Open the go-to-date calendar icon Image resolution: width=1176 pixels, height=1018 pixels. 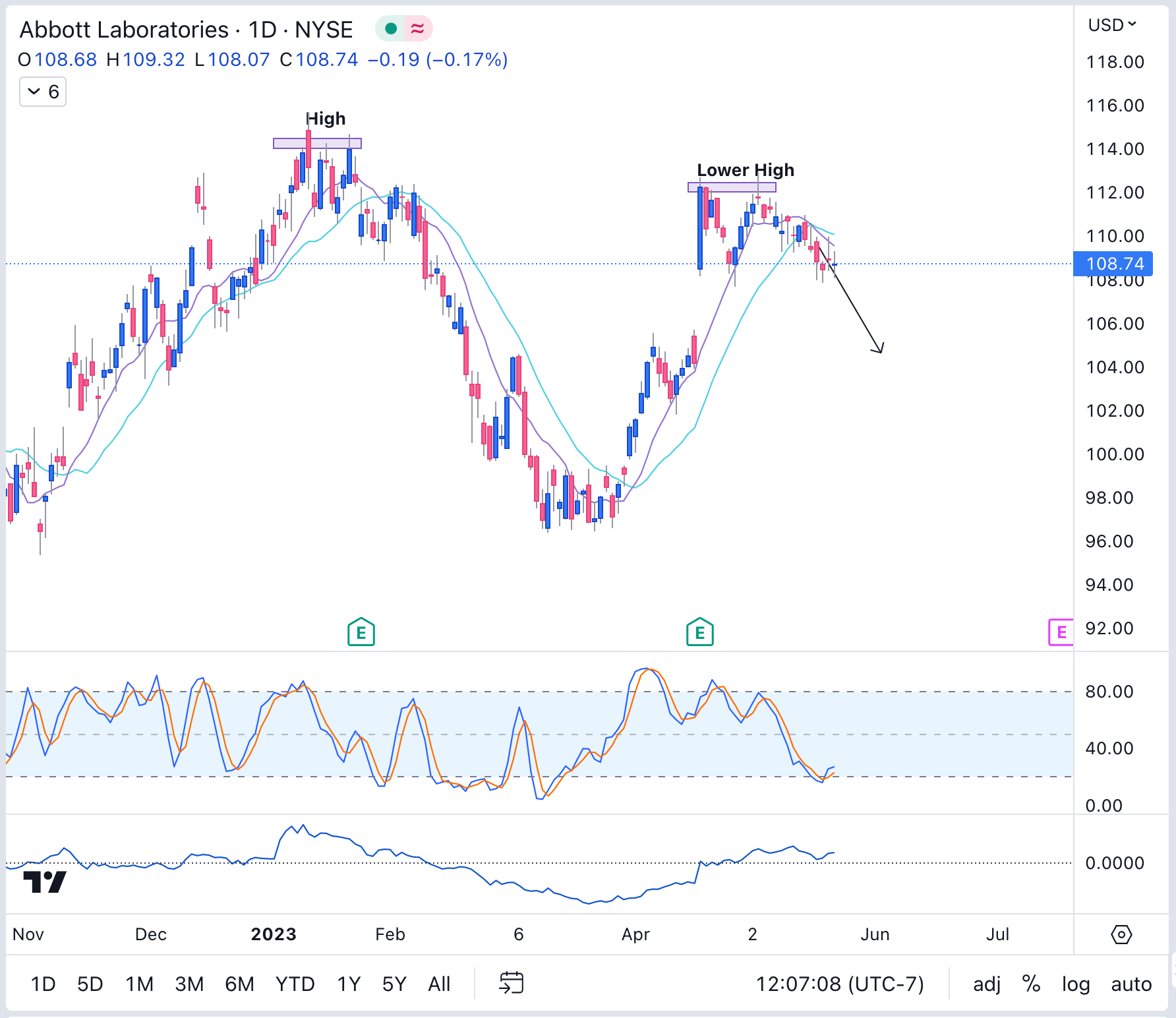coord(512,983)
